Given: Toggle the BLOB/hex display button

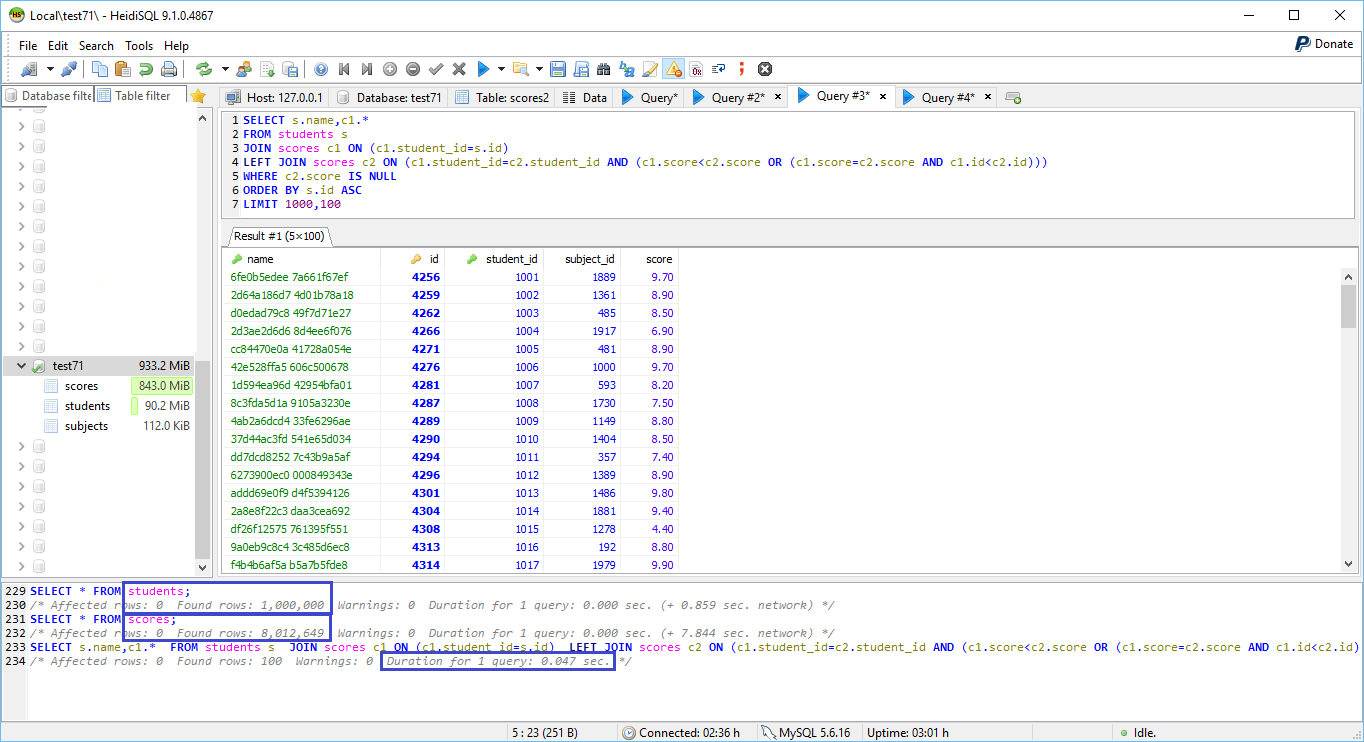Looking at the screenshot, I should (x=696, y=69).
